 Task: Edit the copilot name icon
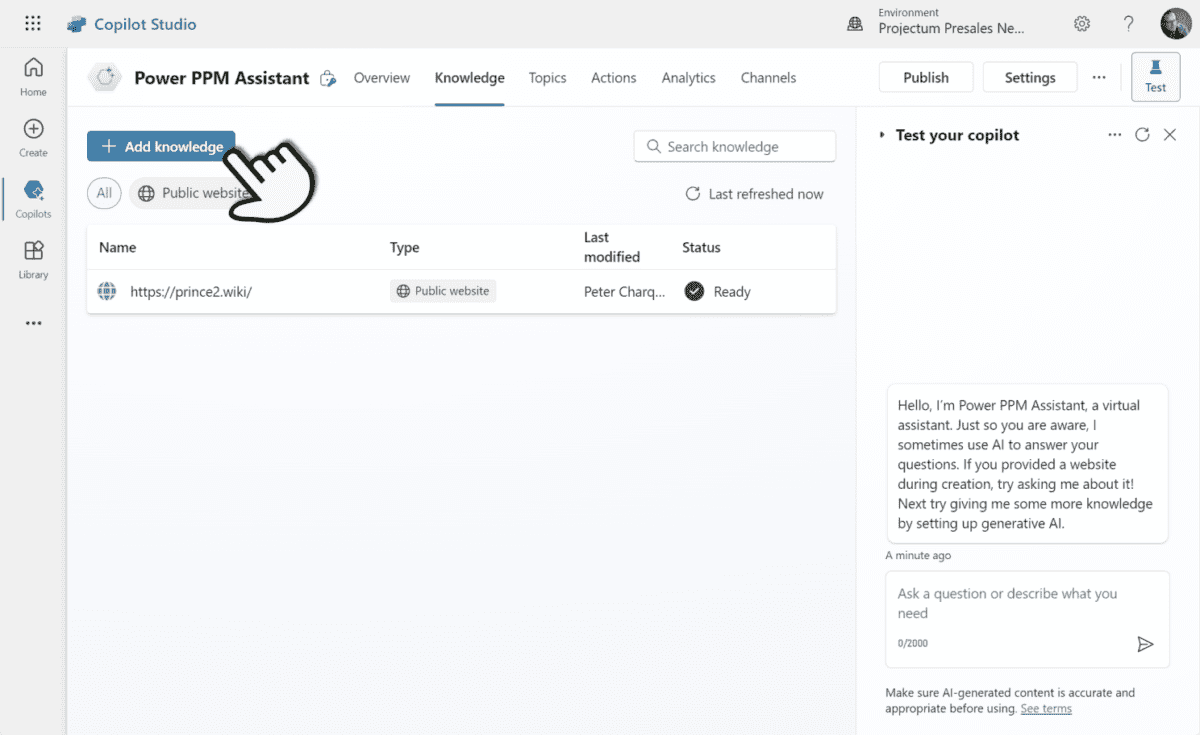click(327, 79)
